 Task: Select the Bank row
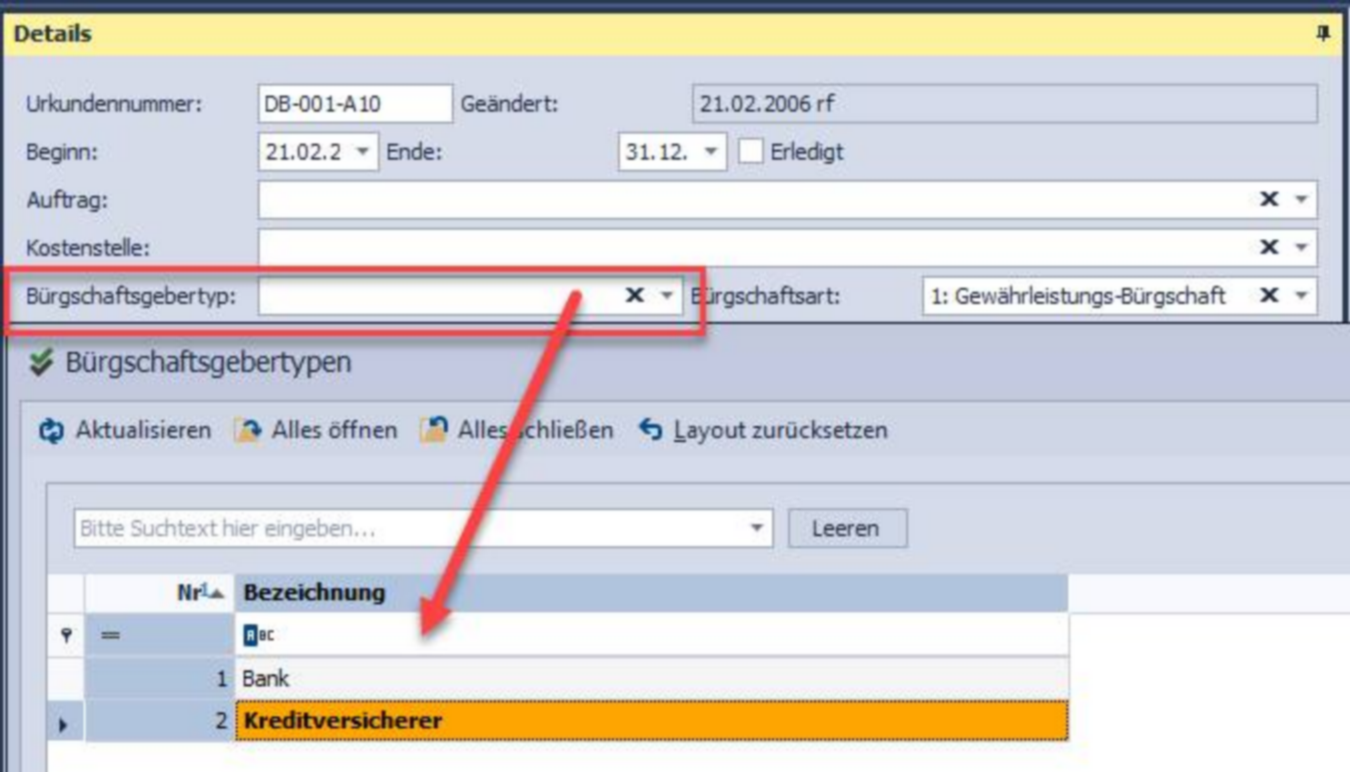[650, 678]
